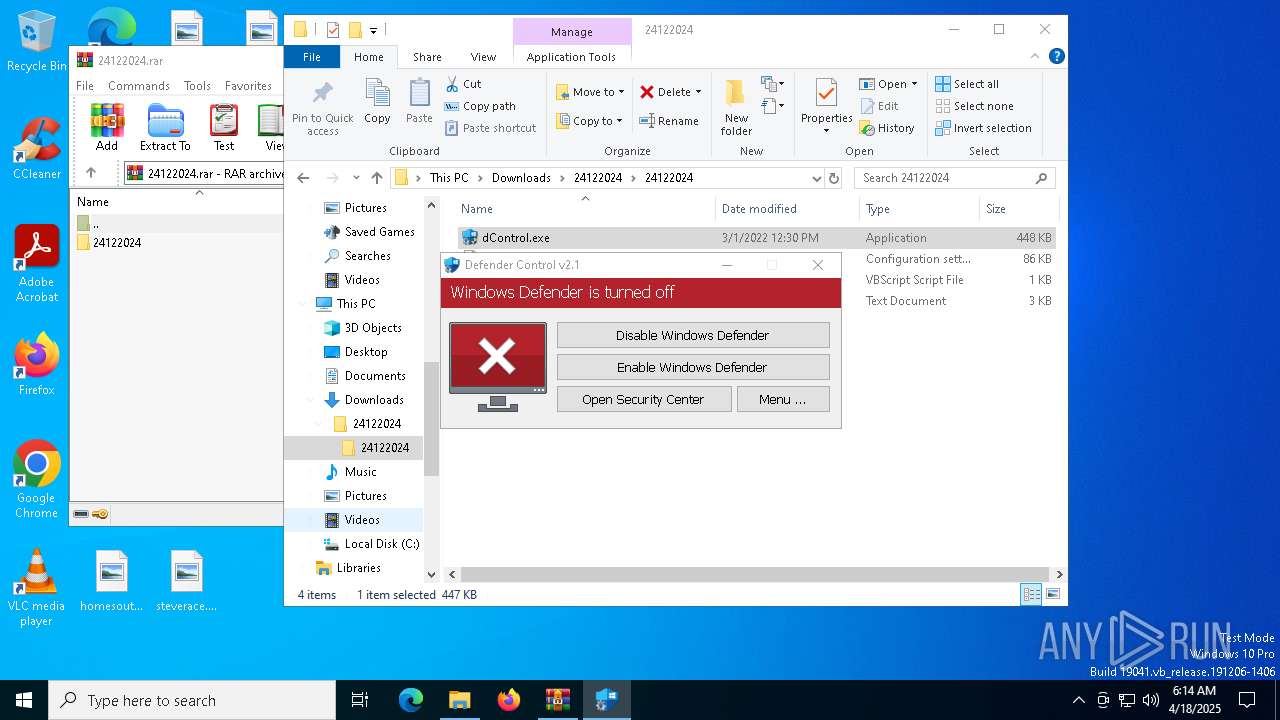
Task: Click This PC in the address breadcrumb
Action: (449, 178)
